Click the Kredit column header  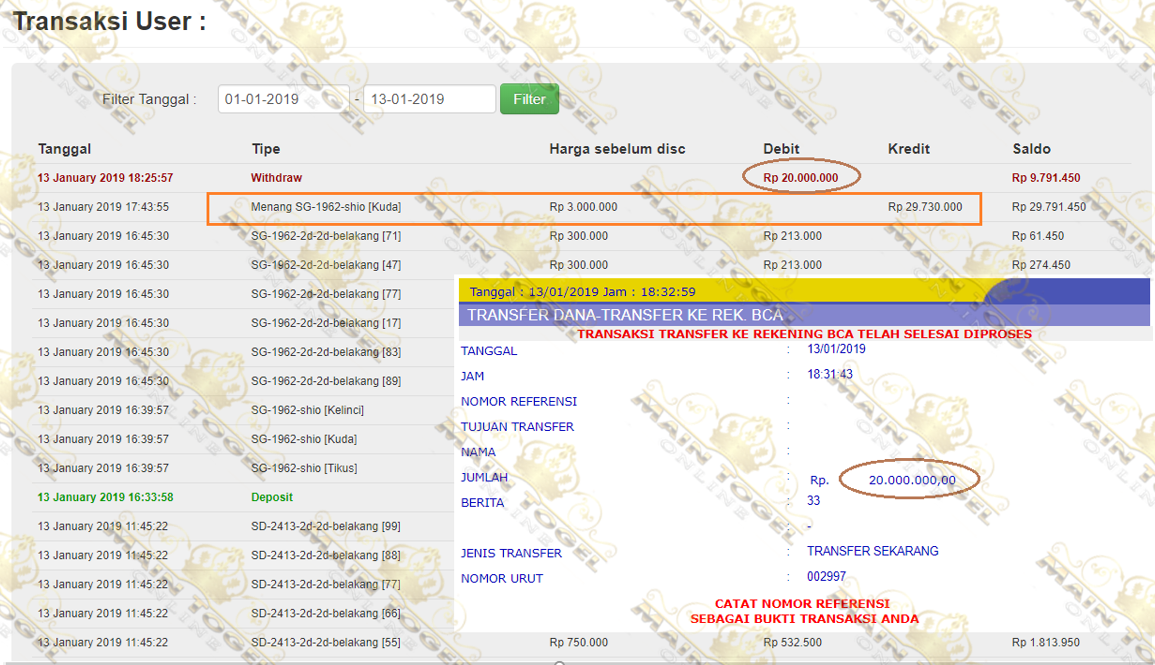click(x=909, y=149)
